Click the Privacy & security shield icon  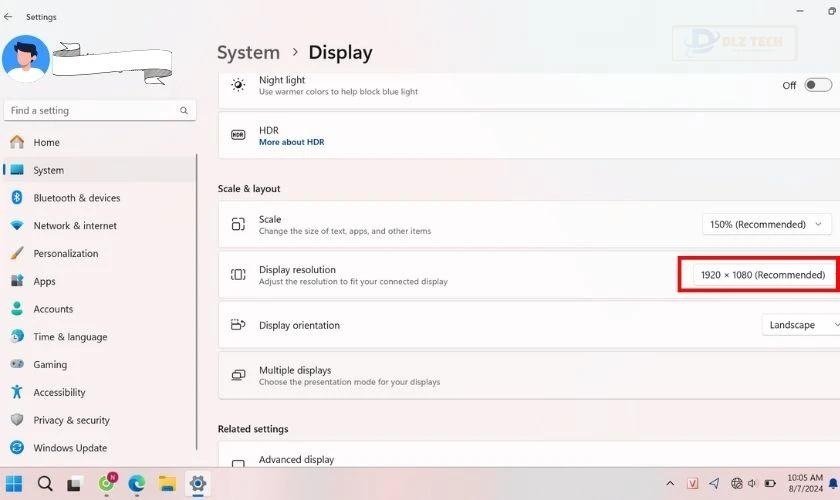coord(17,420)
